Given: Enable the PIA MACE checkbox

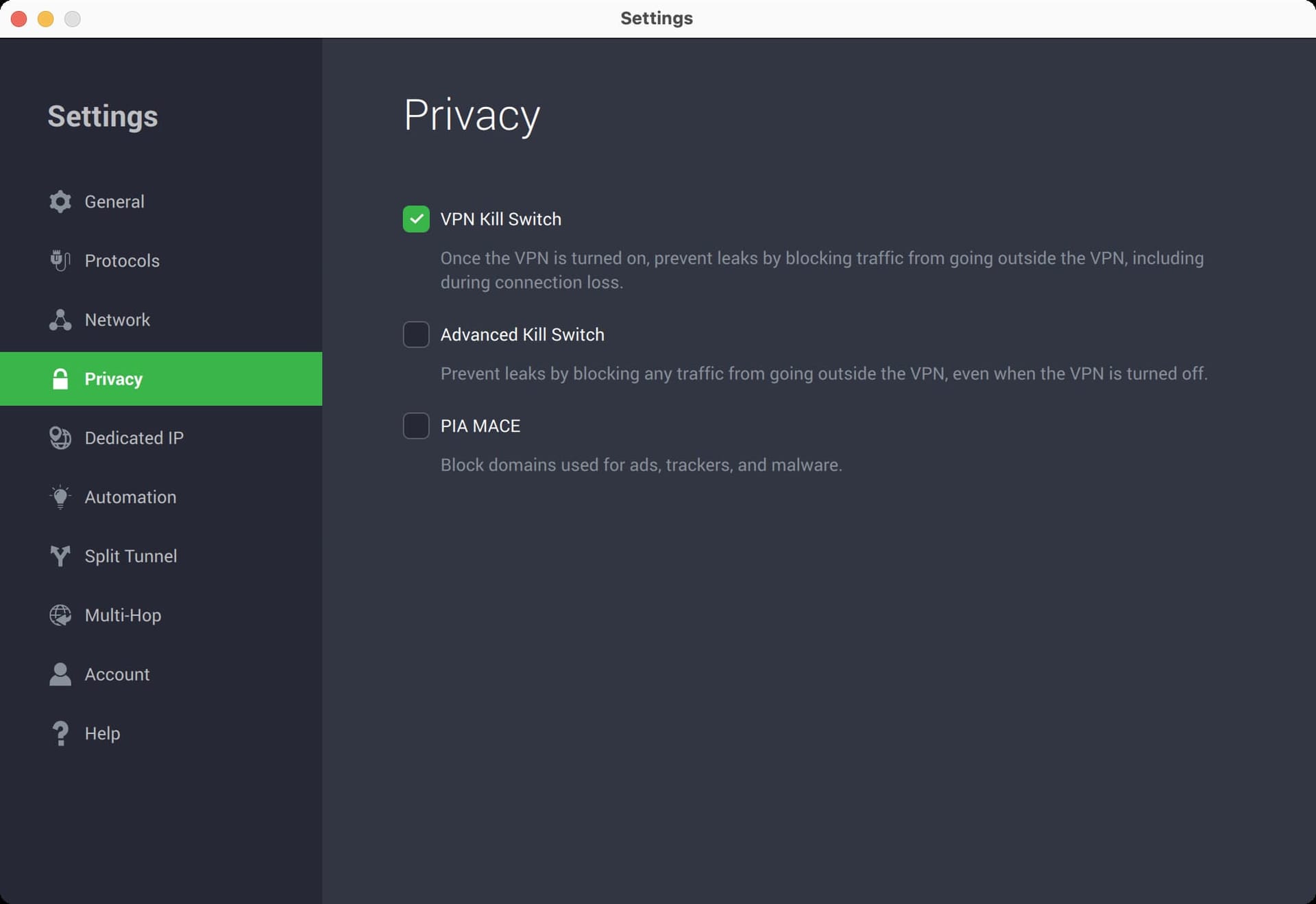Looking at the screenshot, I should [416, 426].
